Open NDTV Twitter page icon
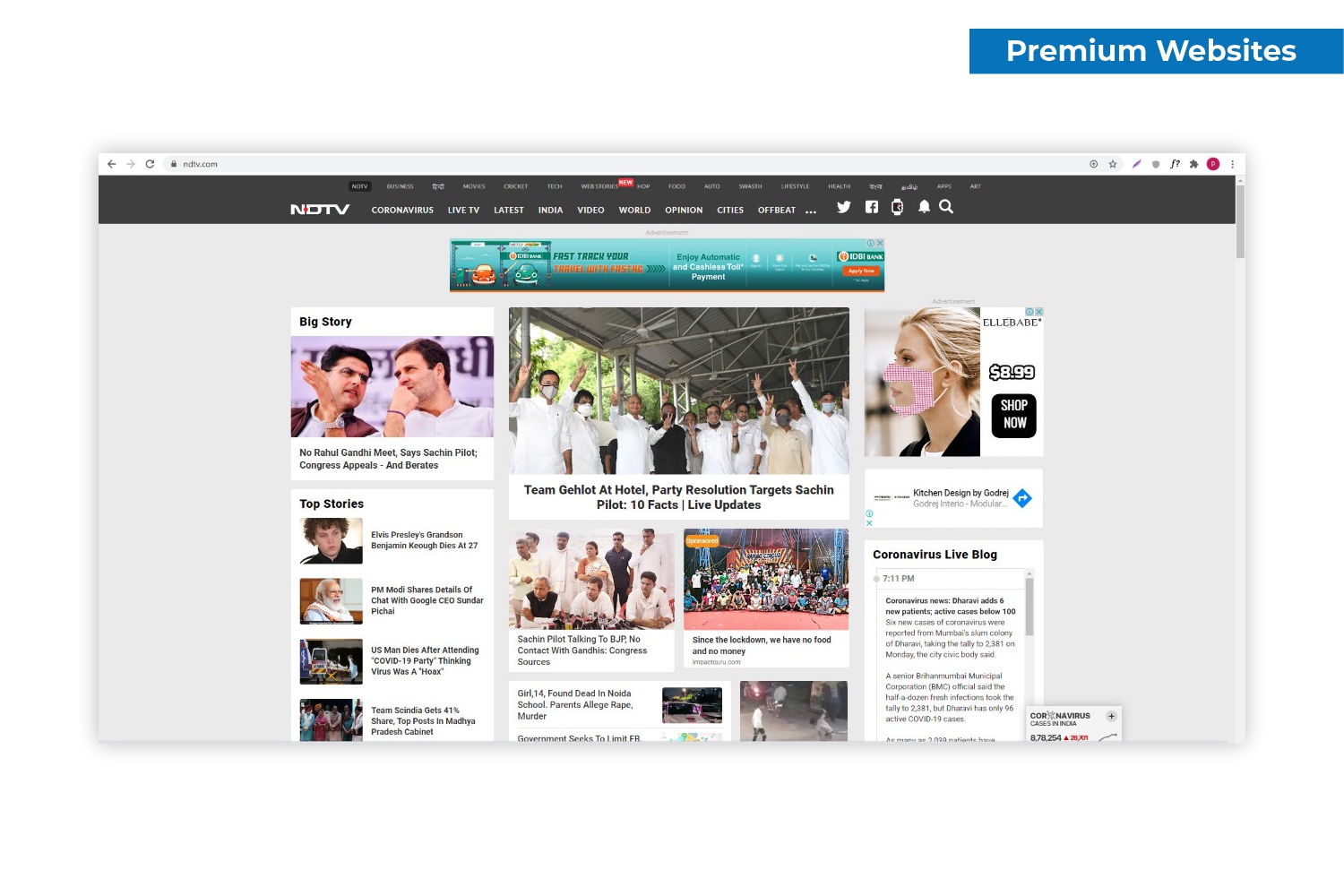The height and width of the screenshot is (896, 1344). (x=843, y=207)
